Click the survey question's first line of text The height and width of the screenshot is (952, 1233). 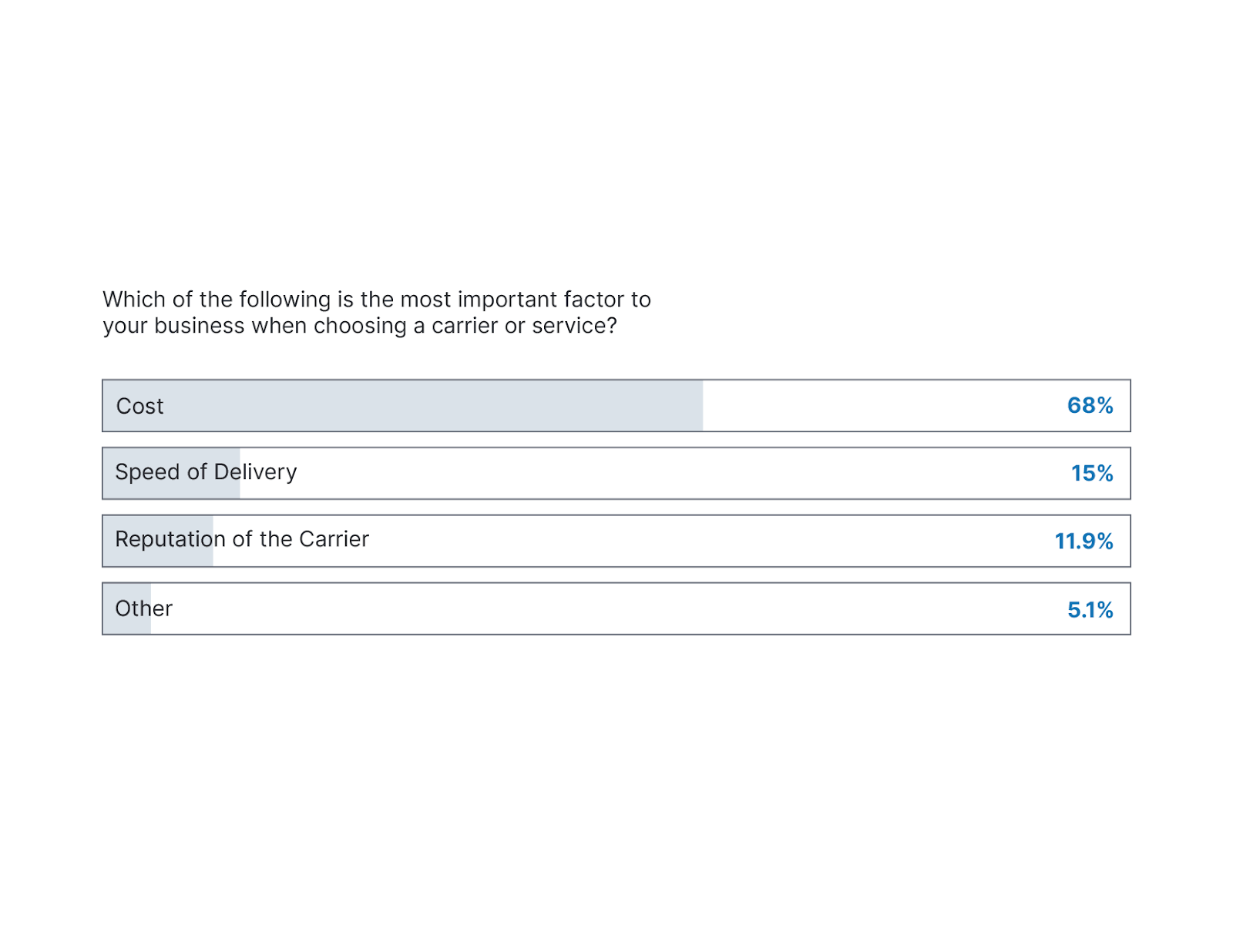point(376,300)
